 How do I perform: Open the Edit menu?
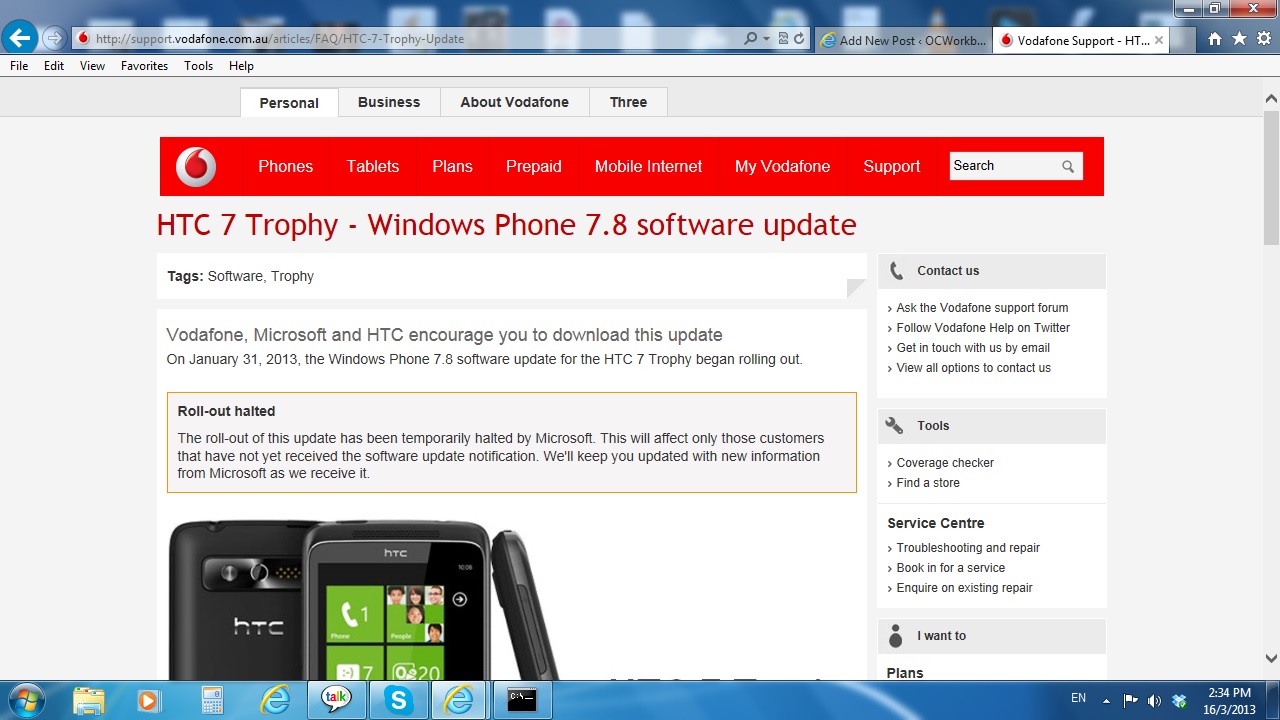(54, 66)
